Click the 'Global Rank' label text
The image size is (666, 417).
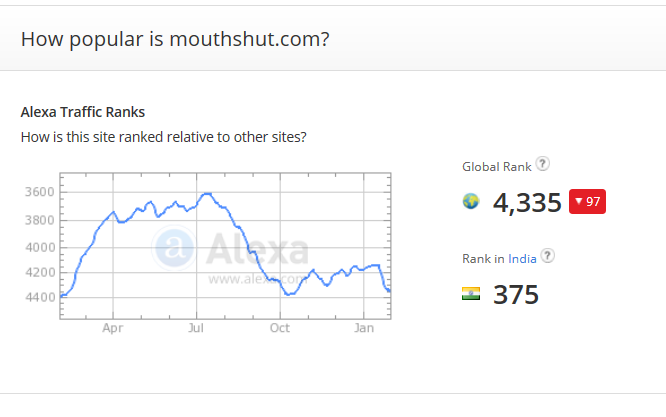(496, 167)
